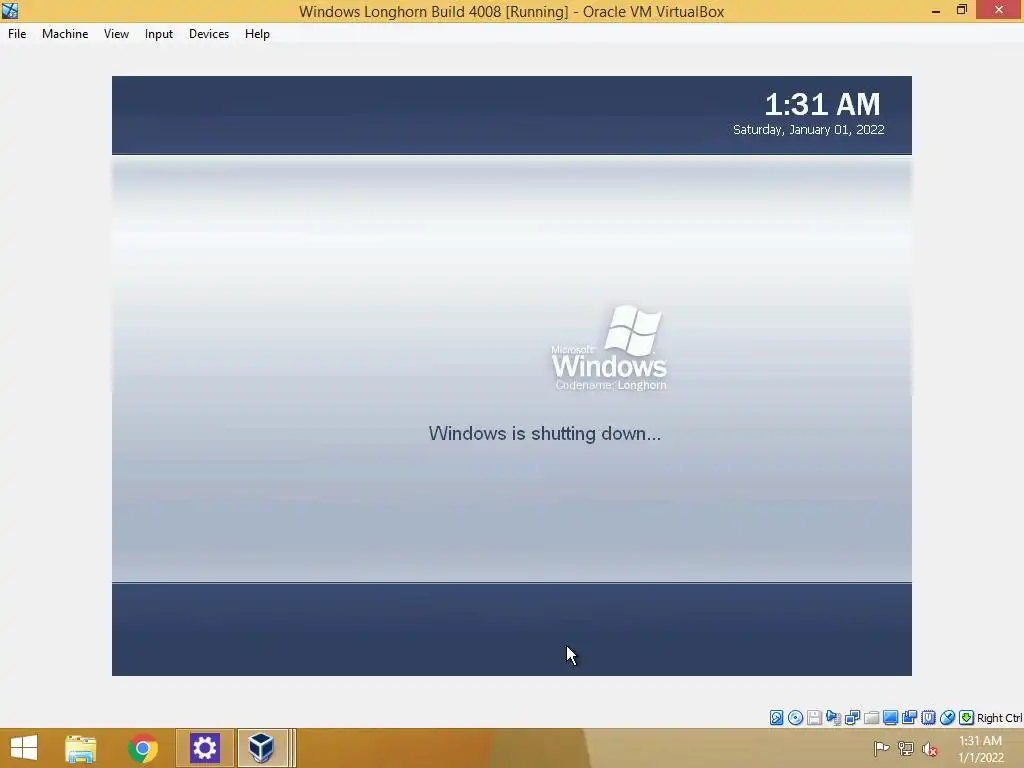The image size is (1024, 768).
Task: Open File Explorer from the taskbar
Action: pyautogui.click(x=81, y=748)
